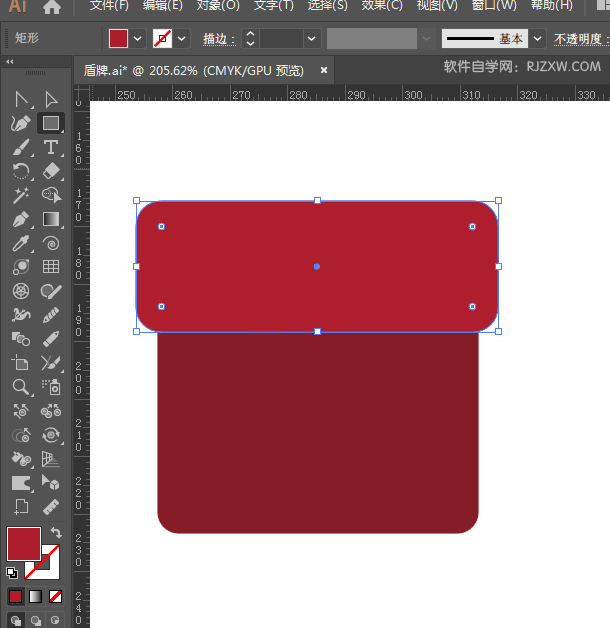Switch to Draw Behind mode
610x628 pixels.
coord(36,621)
